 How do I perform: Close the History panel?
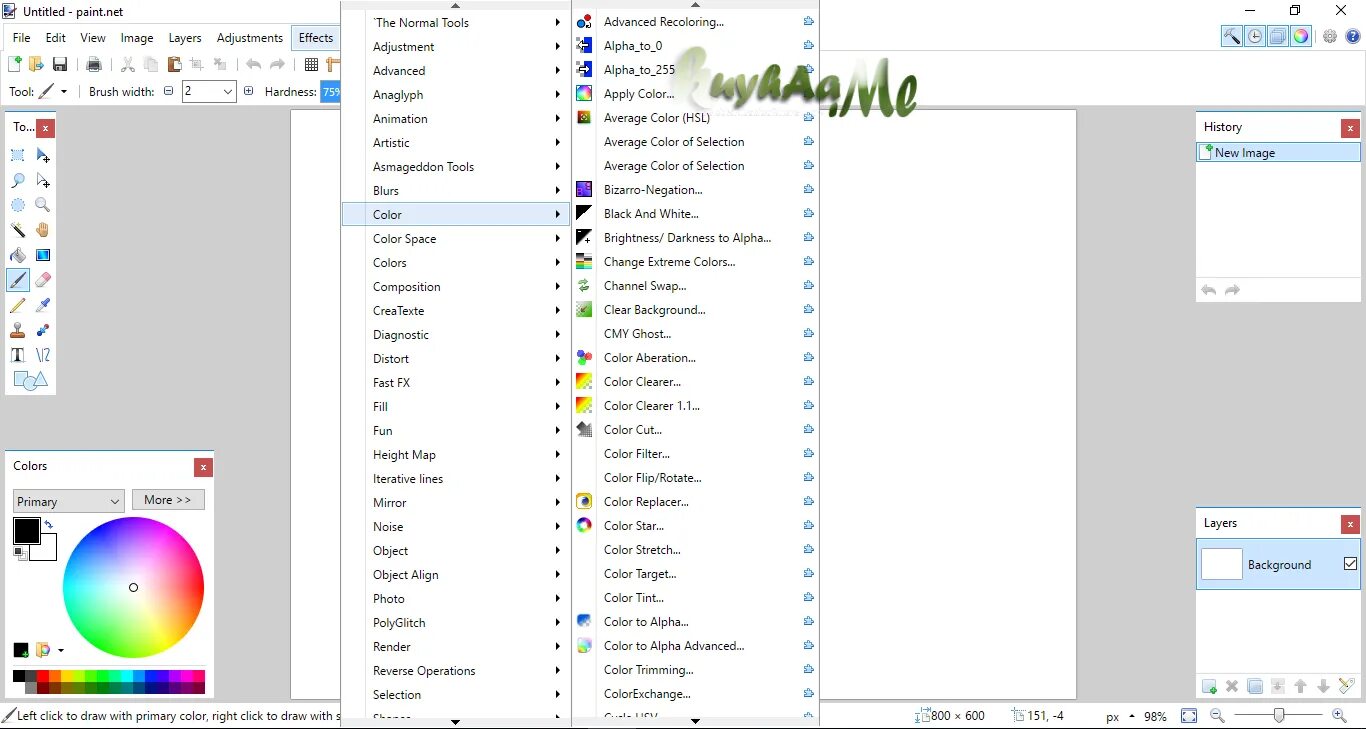[1350, 128]
